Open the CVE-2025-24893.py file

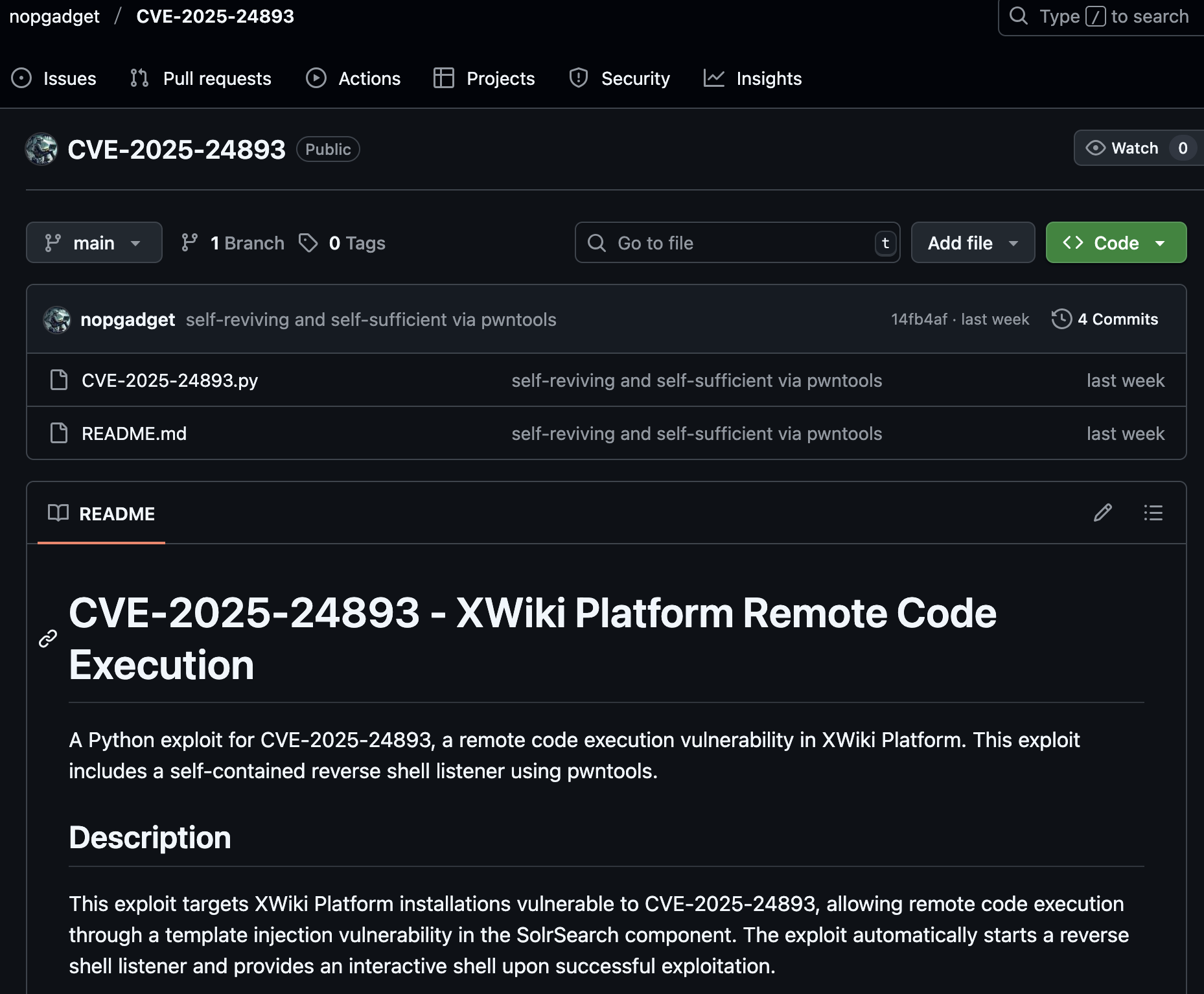pos(170,380)
